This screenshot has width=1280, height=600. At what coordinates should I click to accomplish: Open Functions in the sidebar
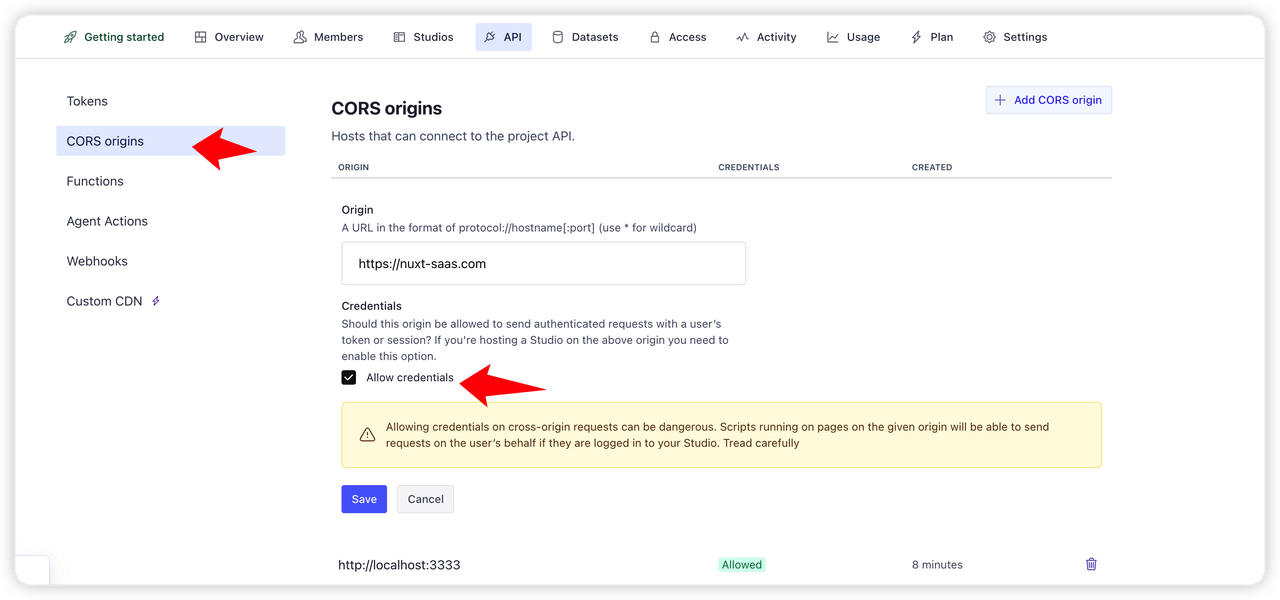[x=171, y=181]
